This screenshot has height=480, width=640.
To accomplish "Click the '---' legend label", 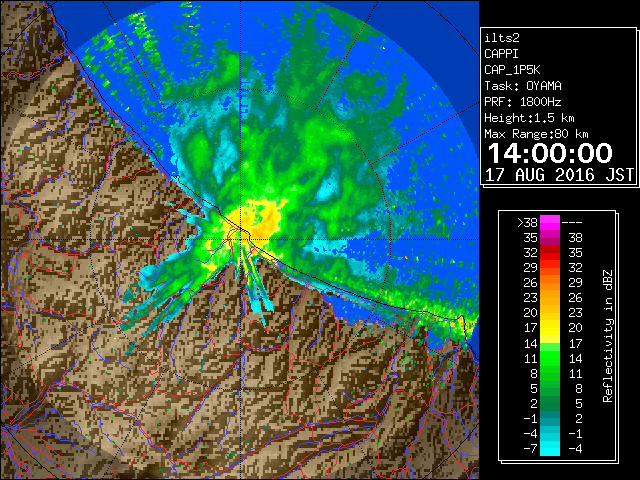I will pos(572,223).
